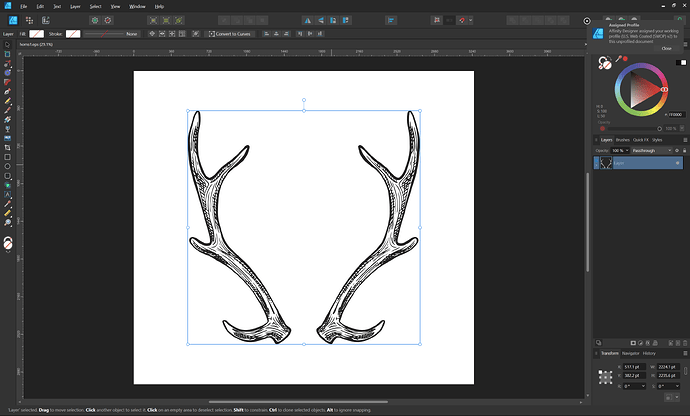Open the snapping options dropdown arrow
This screenshot has height=416, width=690.
point(471,20)
